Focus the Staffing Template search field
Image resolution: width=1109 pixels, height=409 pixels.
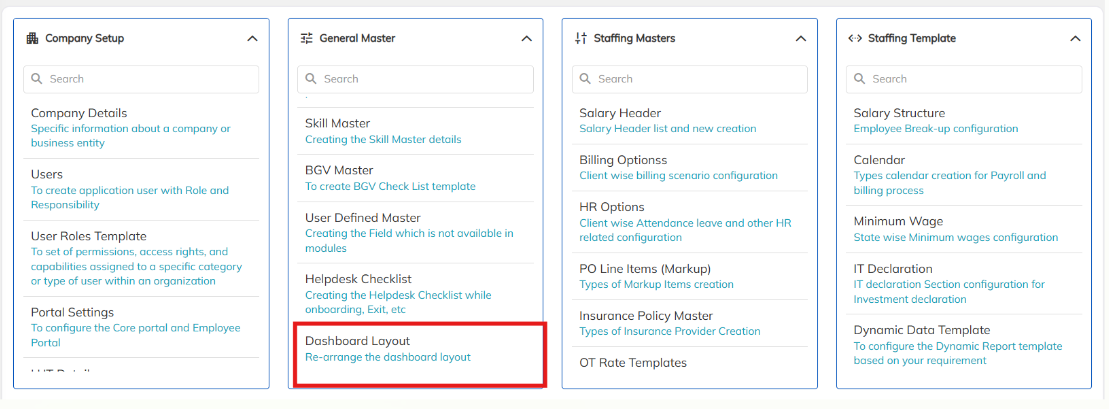[964, 79]
